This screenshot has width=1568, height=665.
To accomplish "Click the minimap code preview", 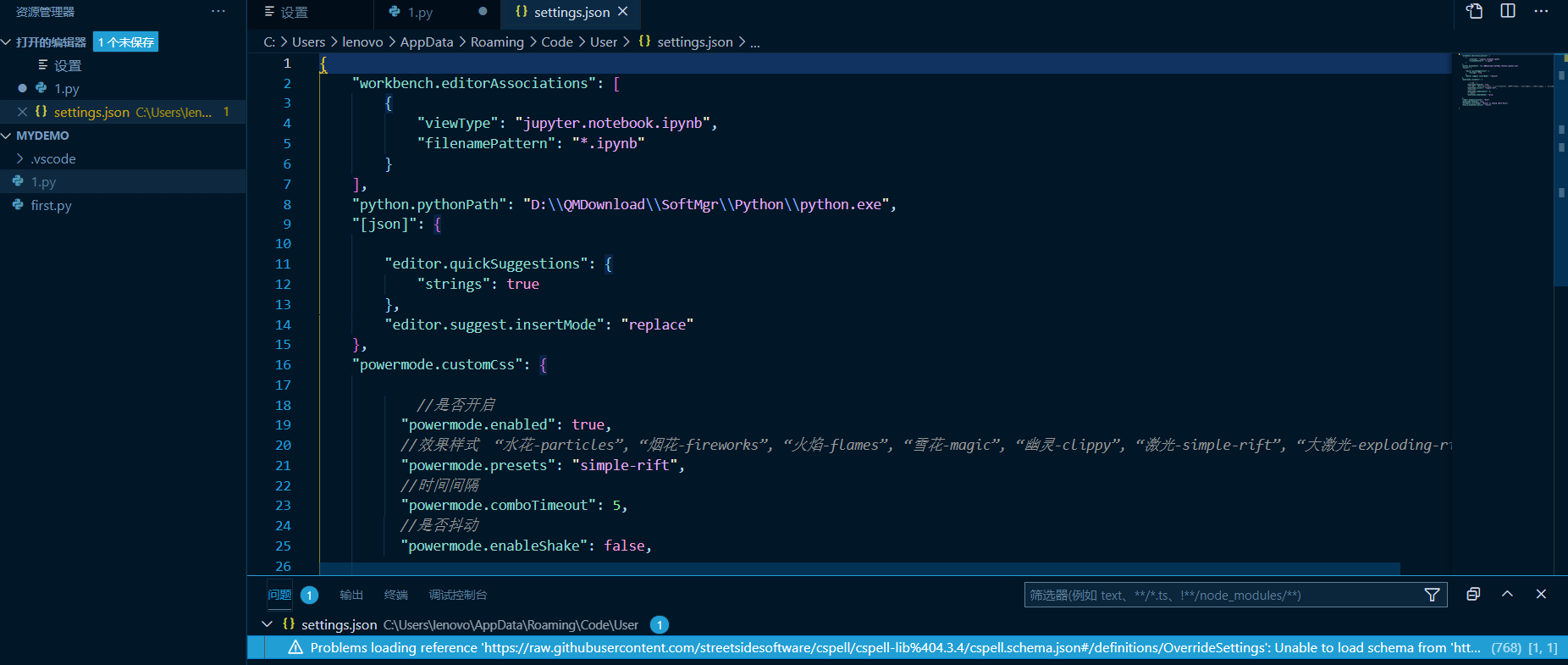I will pyautogui.click(x=1503, y=80).
